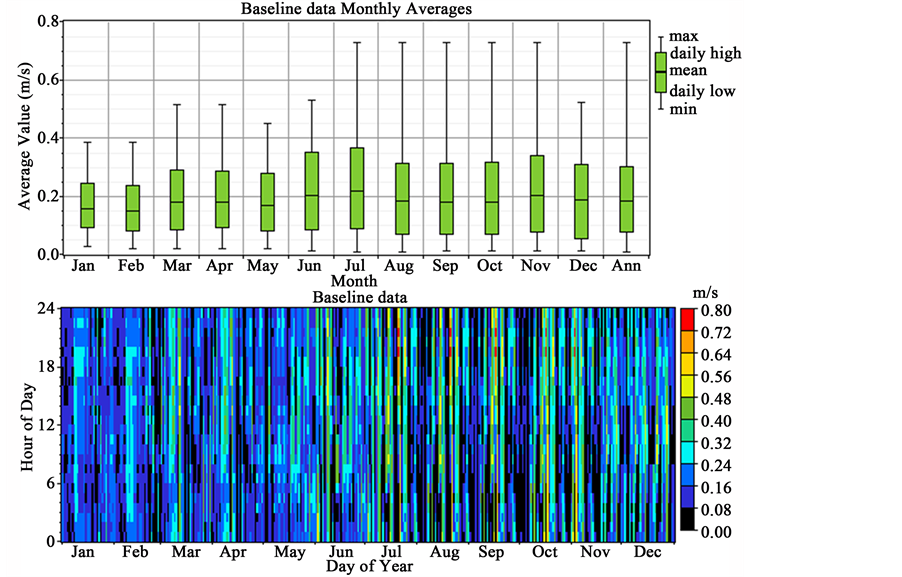Click 'Jun' label beneath the box plot chart
The height and width of the screenshot is (577, 902).
click(x=311, y=268)
